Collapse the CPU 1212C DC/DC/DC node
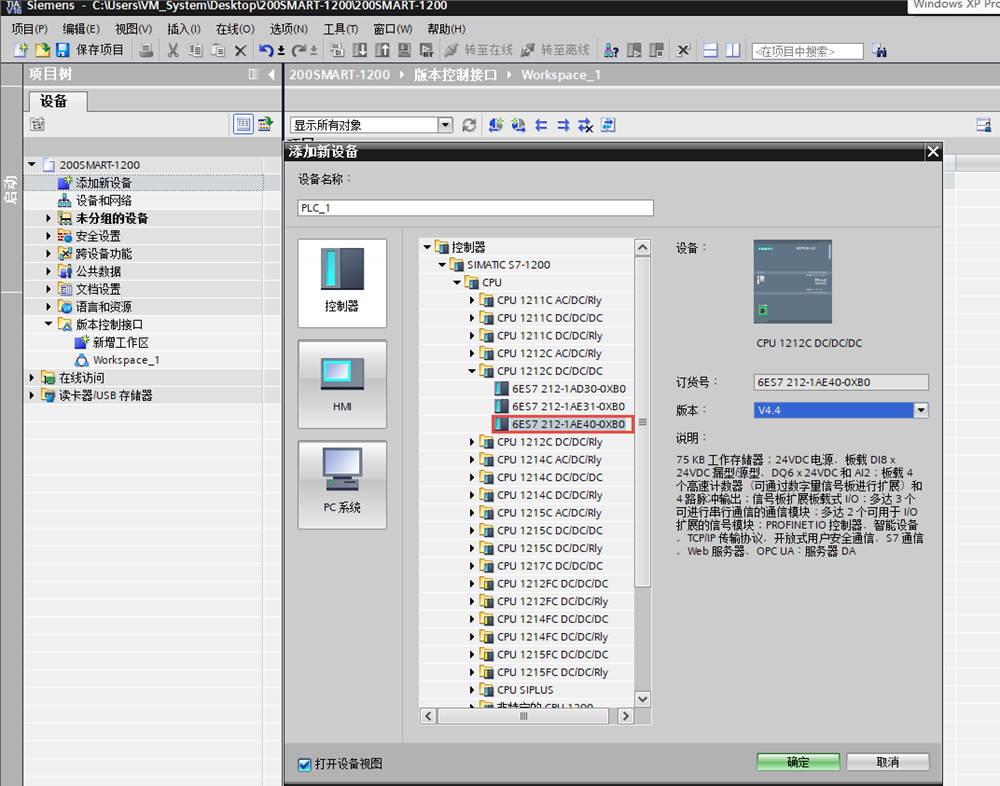The image size is (1000, 786). [x=472, y=371]
